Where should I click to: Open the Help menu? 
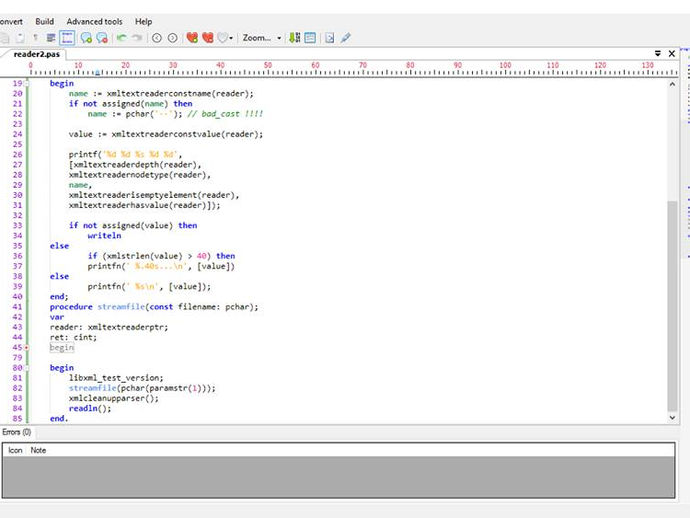(x=143, y=22)
